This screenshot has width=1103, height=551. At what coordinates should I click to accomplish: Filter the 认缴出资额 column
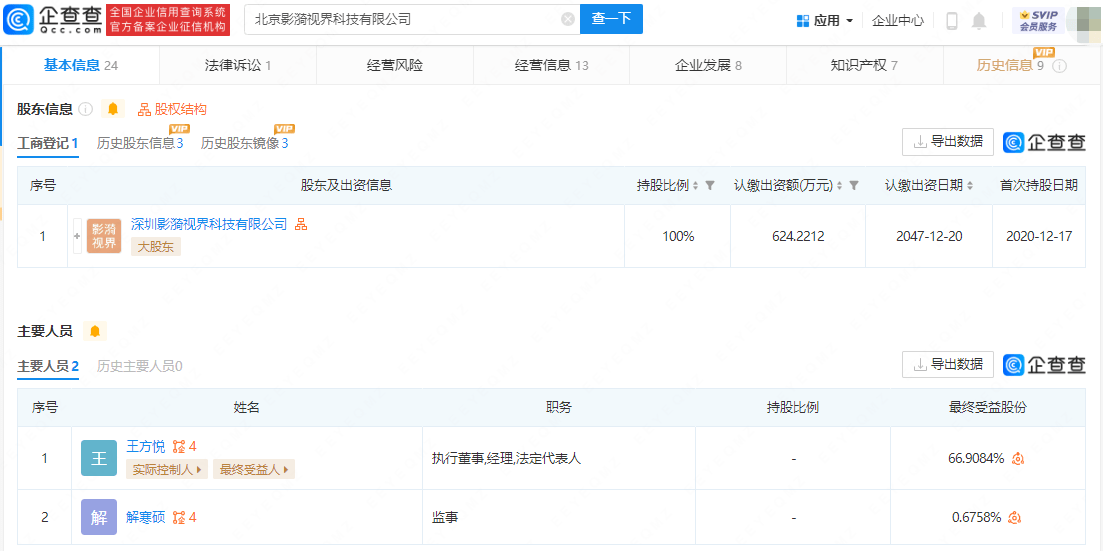854,185
